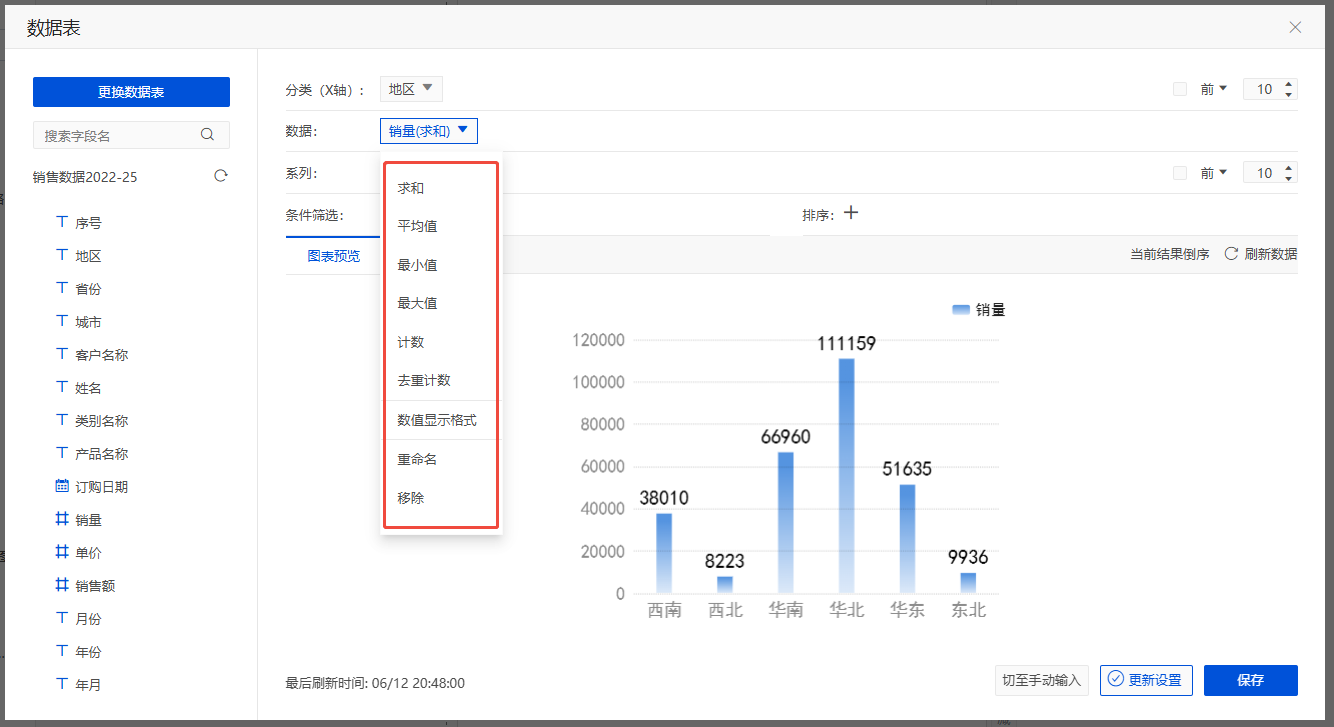Viewport: 1334px width, 727px height.
Task: Select the 产品名称 field name
Action: pos(101,454)
